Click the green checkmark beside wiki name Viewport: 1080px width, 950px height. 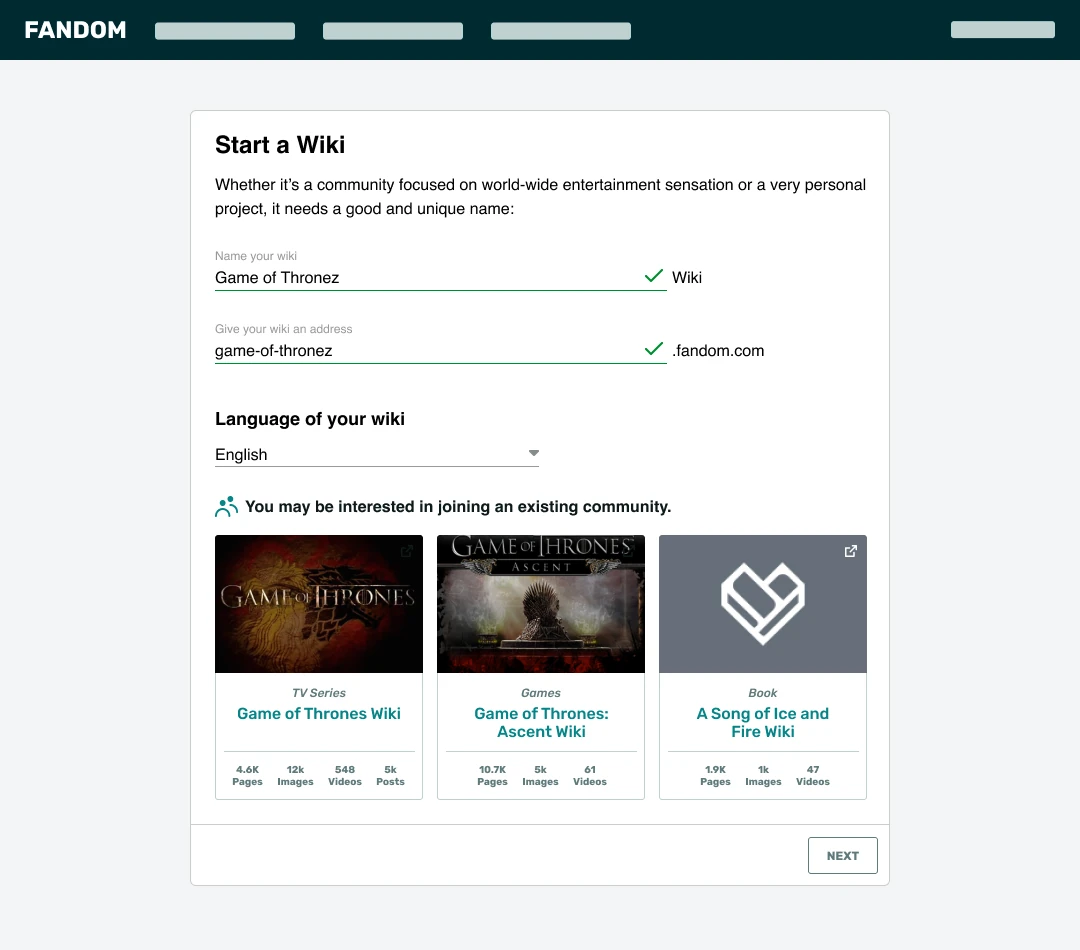click(654, 276)
